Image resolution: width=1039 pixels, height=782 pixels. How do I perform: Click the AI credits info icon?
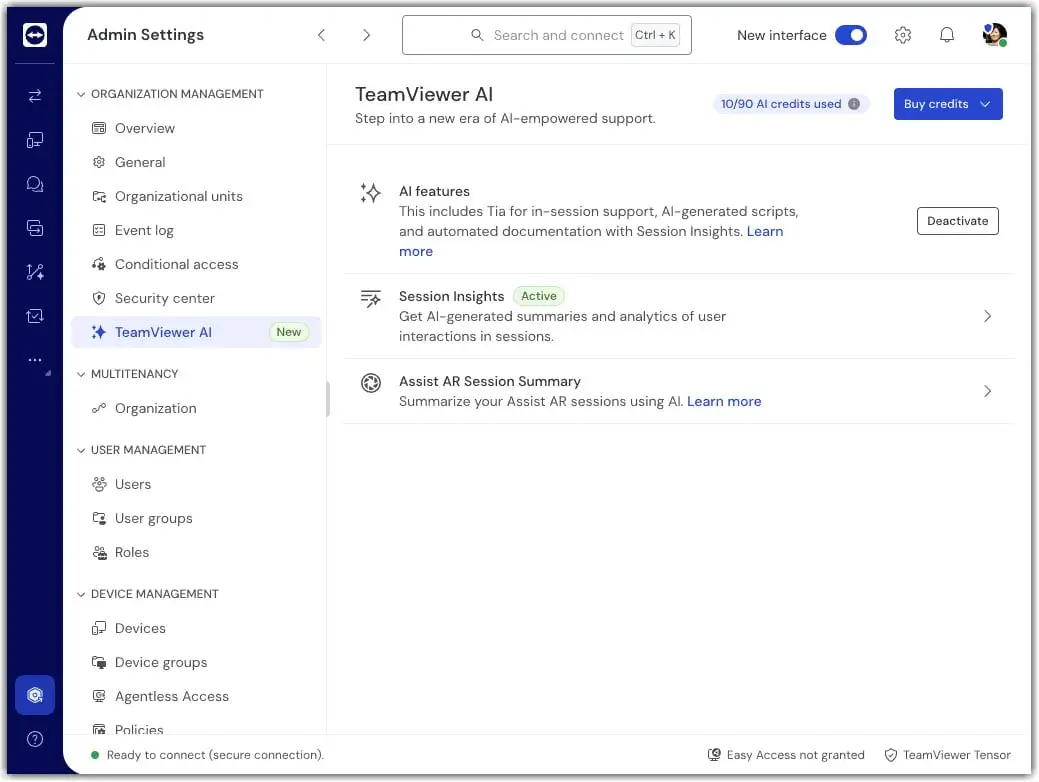pos(854,104)
